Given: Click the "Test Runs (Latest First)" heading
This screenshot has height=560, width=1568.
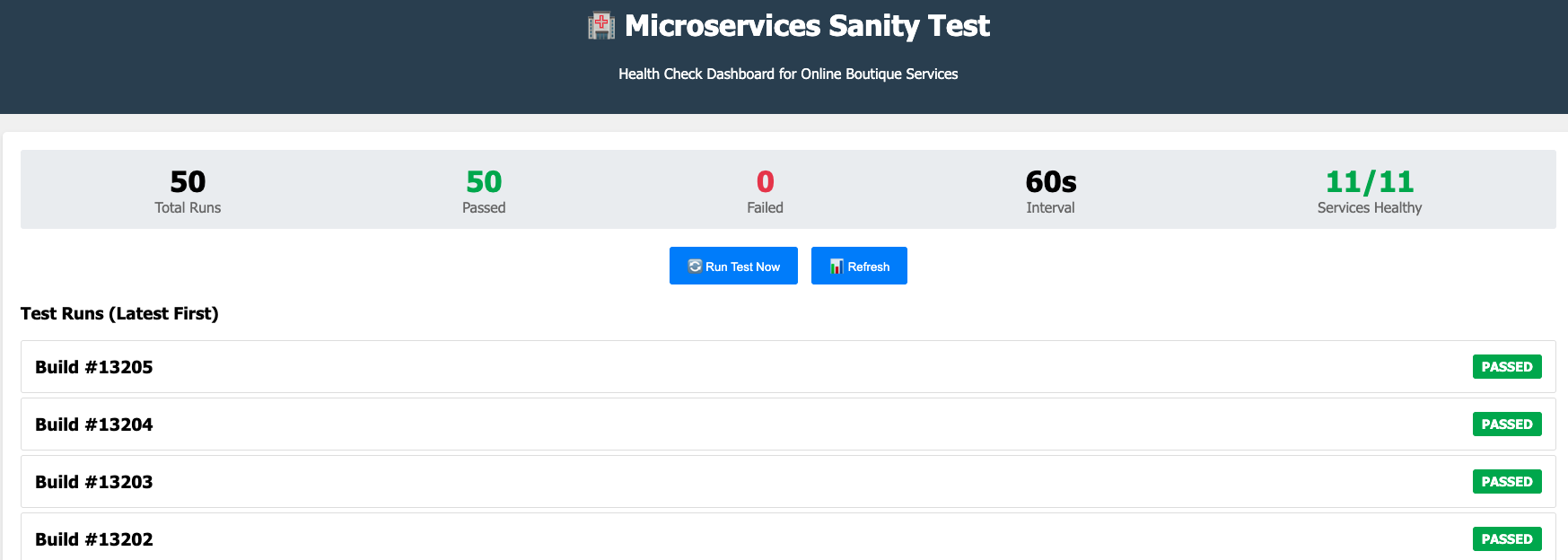Looking at the screenshot, I should point(119,313).
